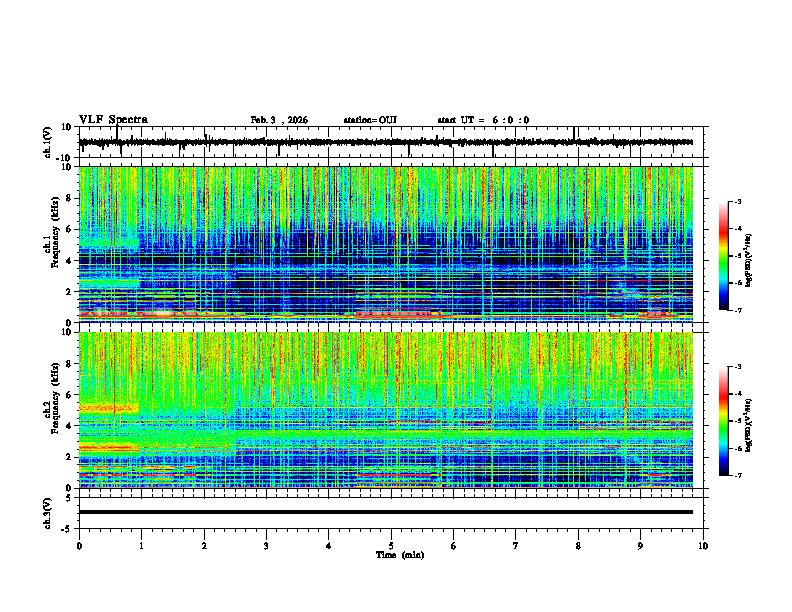792x612 pixels.
Task: Click the ch.1 "Frequency (kHz)" axis label
Action: [x=55, y=233]
